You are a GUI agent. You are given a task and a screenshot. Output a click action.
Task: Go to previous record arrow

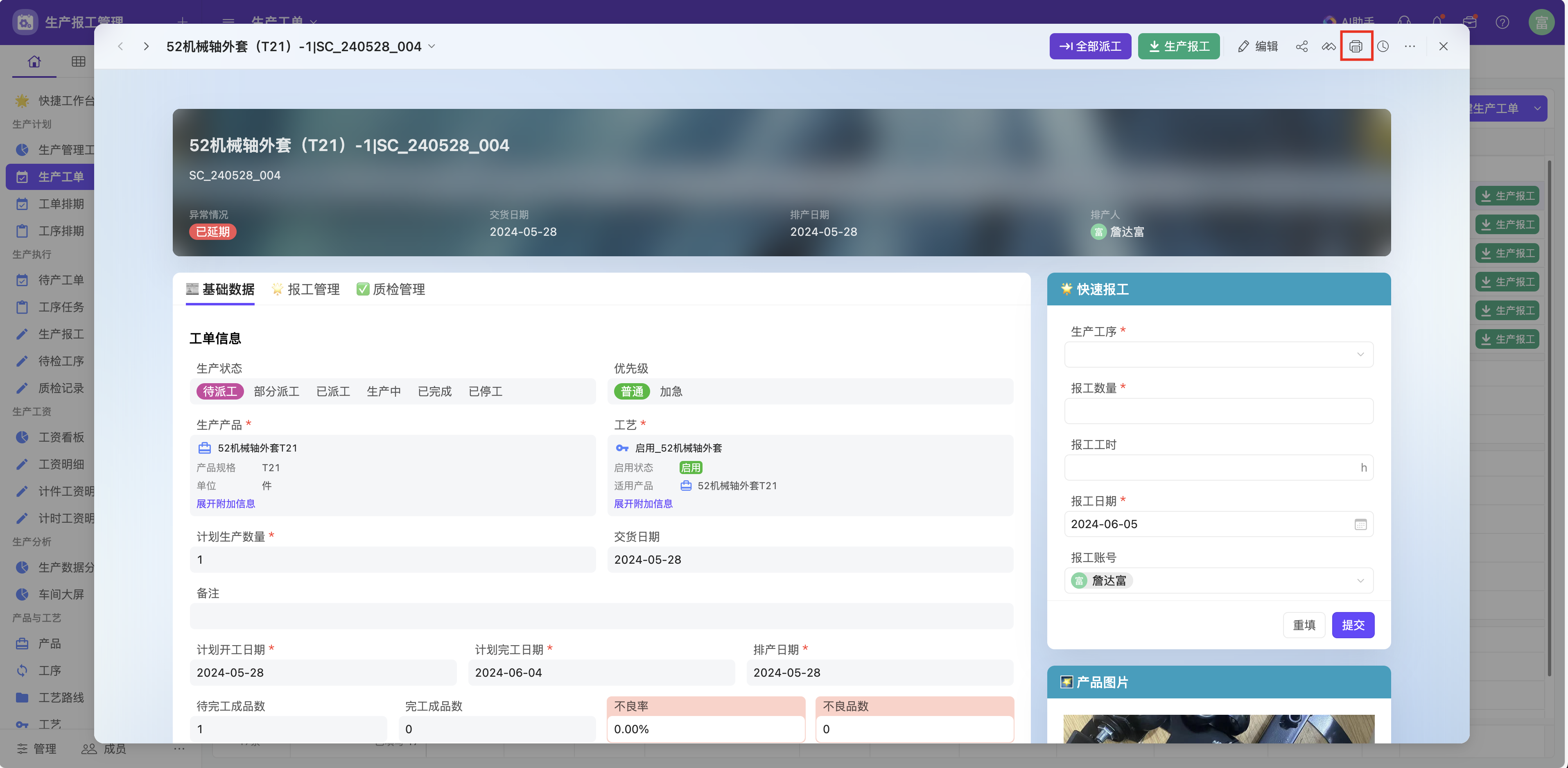click(120, 46)
